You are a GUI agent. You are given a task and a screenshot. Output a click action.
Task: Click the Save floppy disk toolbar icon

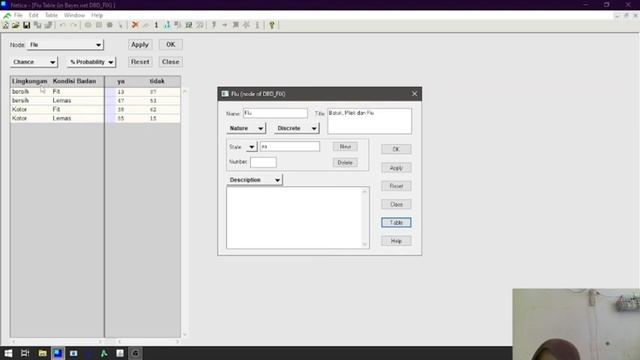click(27, 25)
